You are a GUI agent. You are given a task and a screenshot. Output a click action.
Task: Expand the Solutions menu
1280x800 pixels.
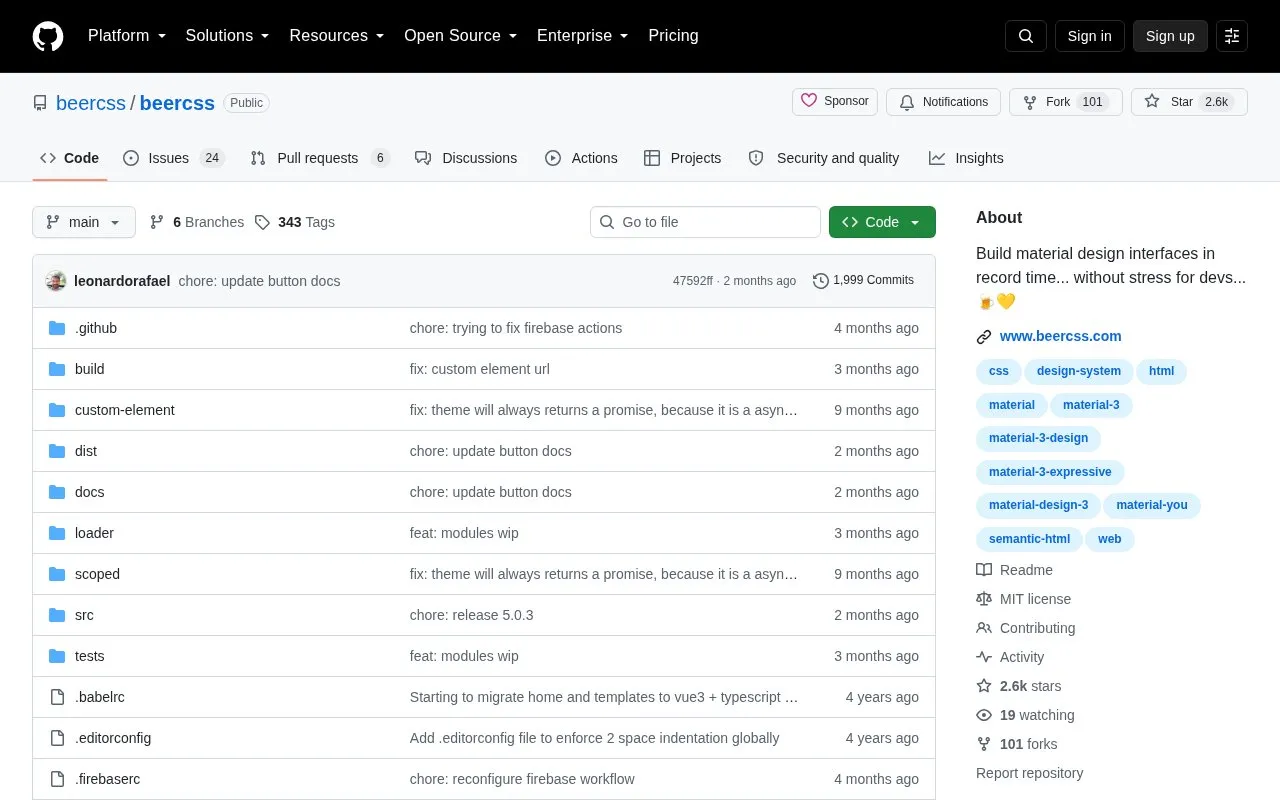228,36
